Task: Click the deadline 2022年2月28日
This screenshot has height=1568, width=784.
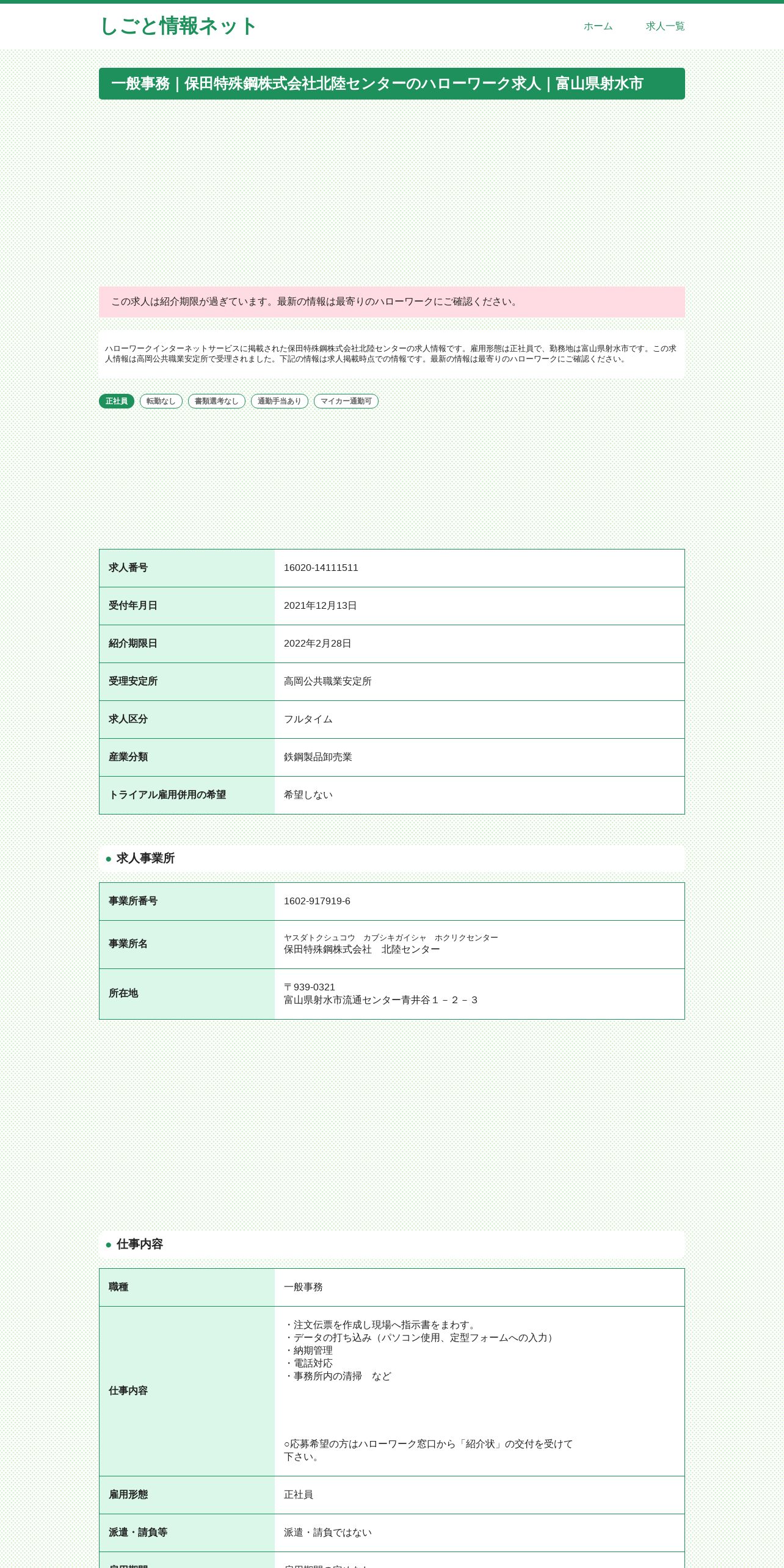Action: 318,644
